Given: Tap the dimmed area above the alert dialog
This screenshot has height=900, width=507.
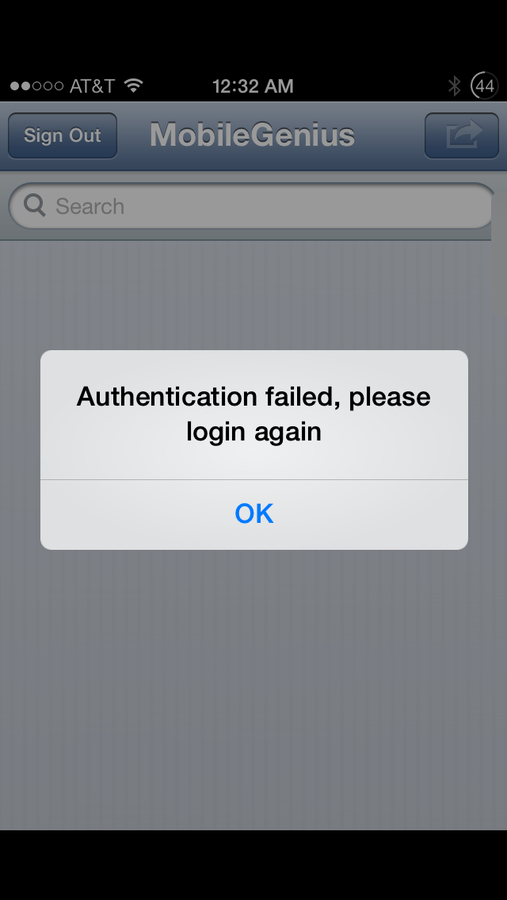Looking at the screenshot, I should click(x=253, y=296).
